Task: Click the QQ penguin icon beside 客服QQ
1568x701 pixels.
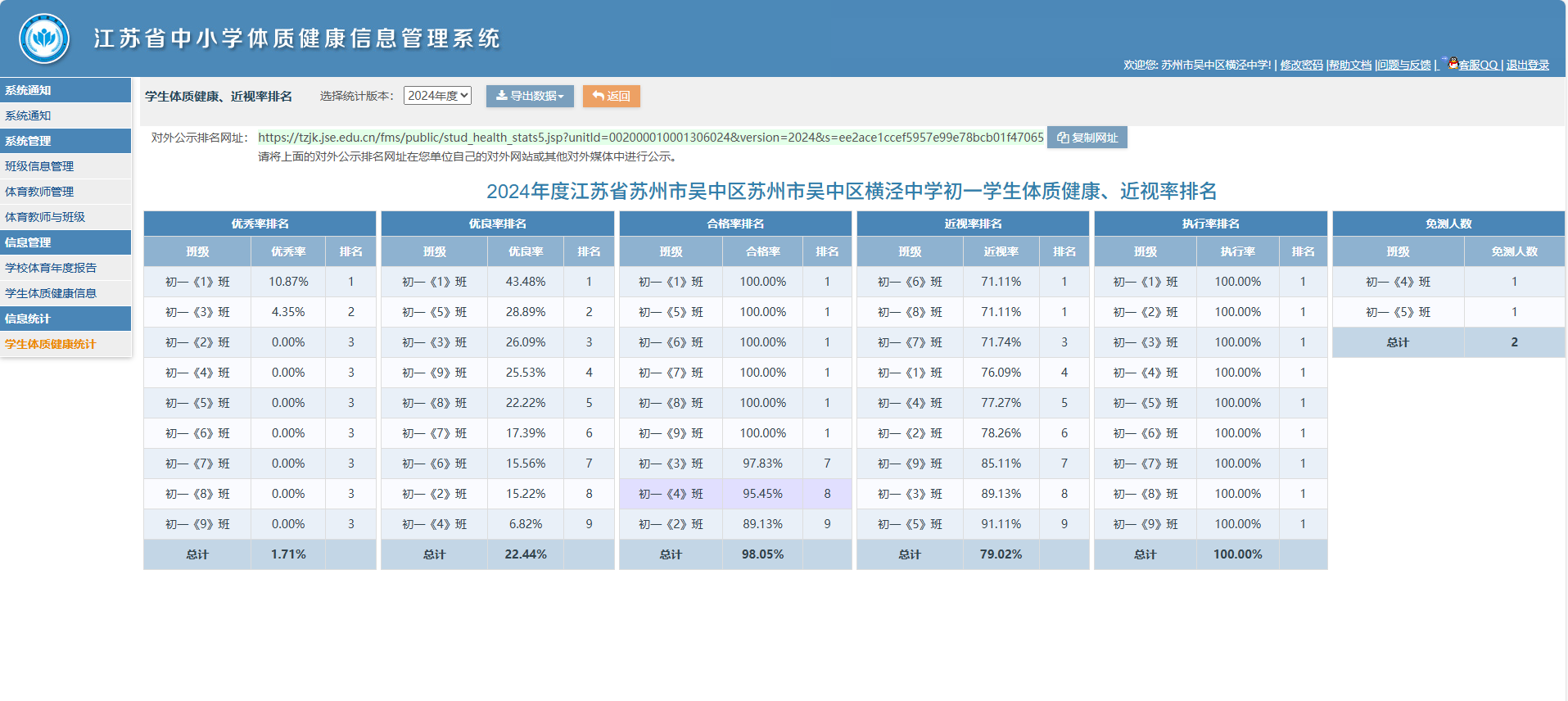Action: [x=1453, y=63]
